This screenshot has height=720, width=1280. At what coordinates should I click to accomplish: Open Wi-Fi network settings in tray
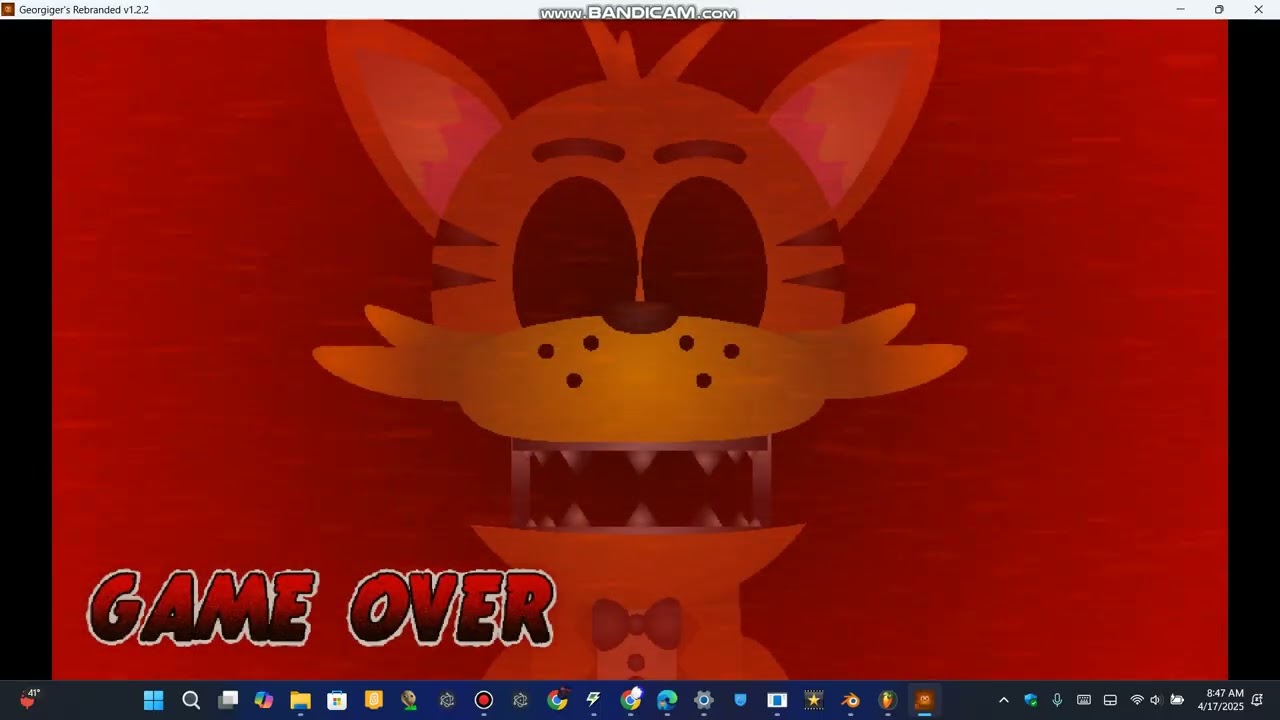pos(1137,700)
